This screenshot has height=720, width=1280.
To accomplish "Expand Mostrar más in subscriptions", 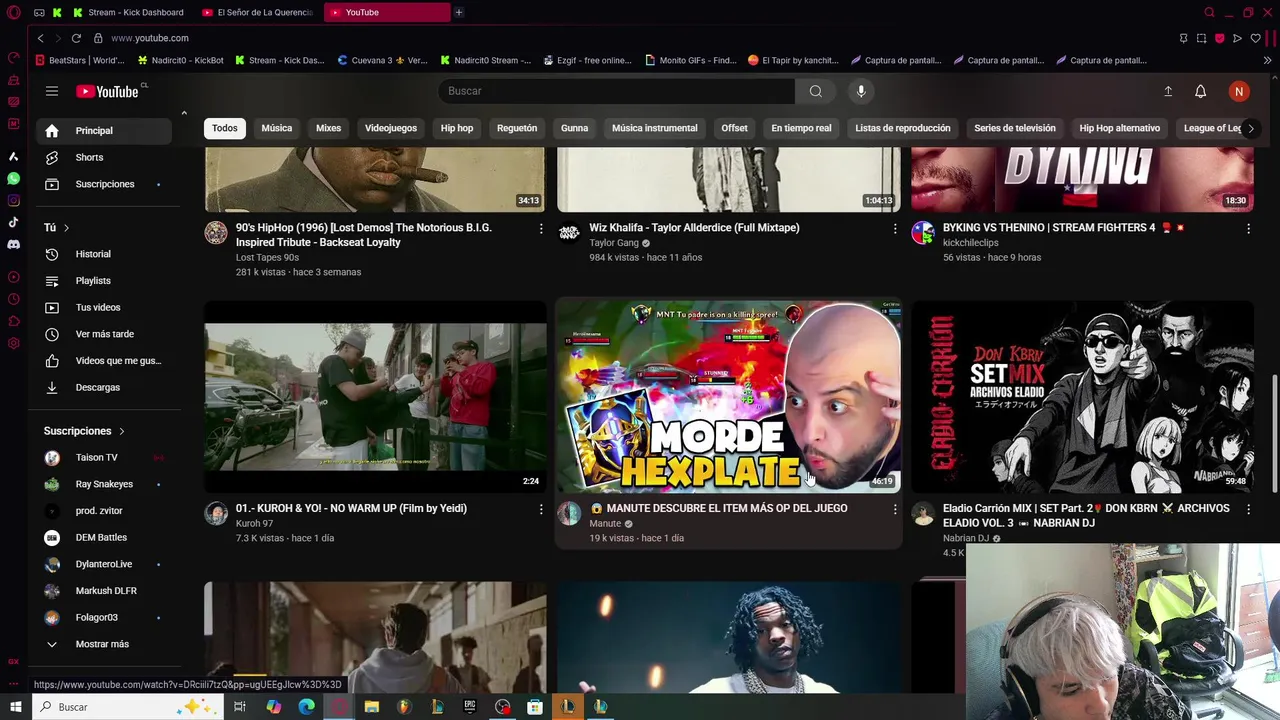I will click(104, 644).
